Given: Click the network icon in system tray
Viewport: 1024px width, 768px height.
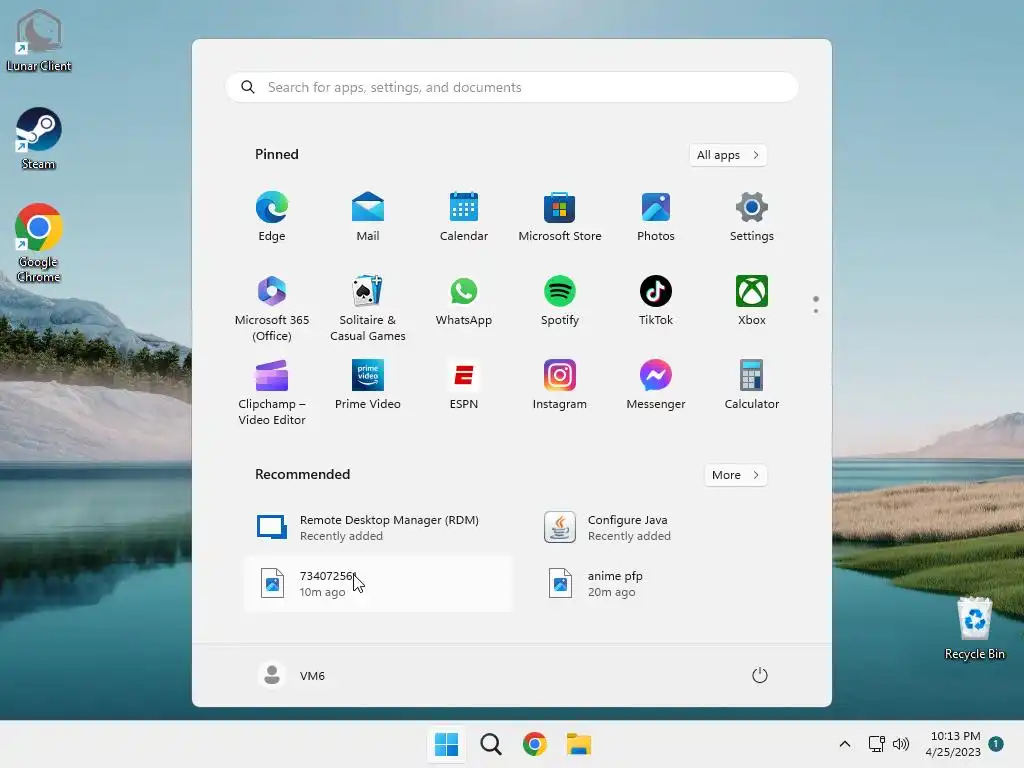Looking at the screenshot, I should pyautogui.click(x=876, y=744).
